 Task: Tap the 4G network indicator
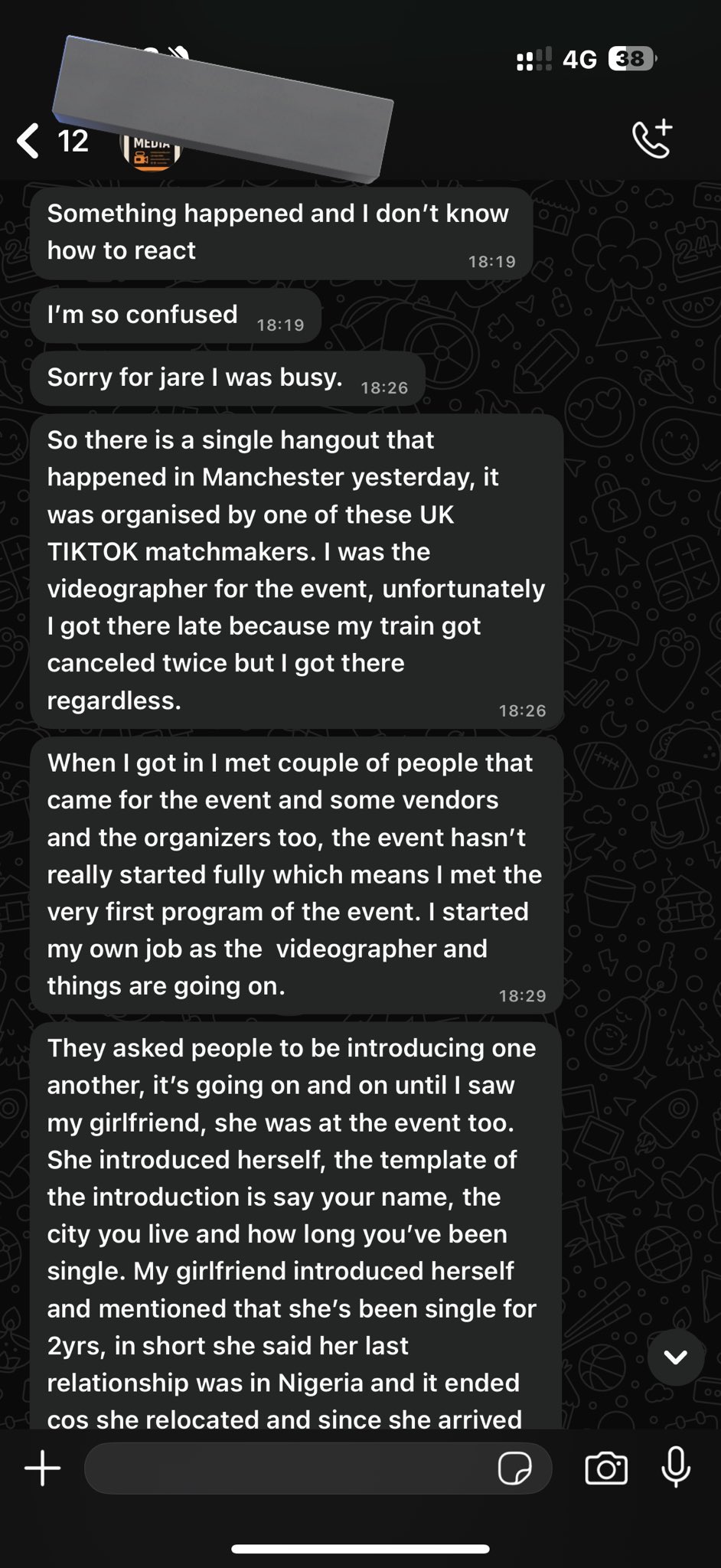click(x=579, y=59)
